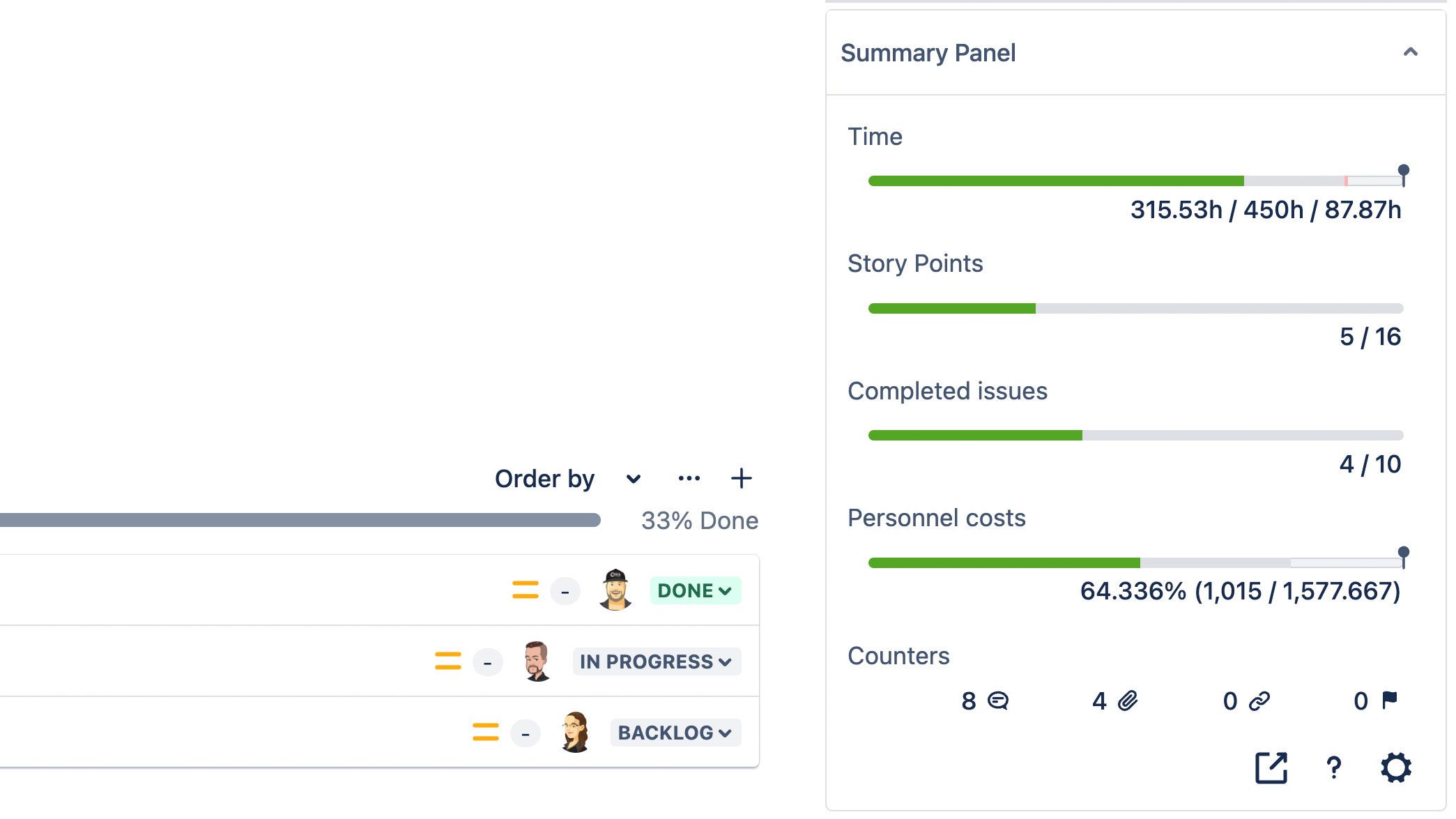This screenshot has width=1456, height=819.
Task: Open the three-dots more actions menu
Action: [689, 478]
